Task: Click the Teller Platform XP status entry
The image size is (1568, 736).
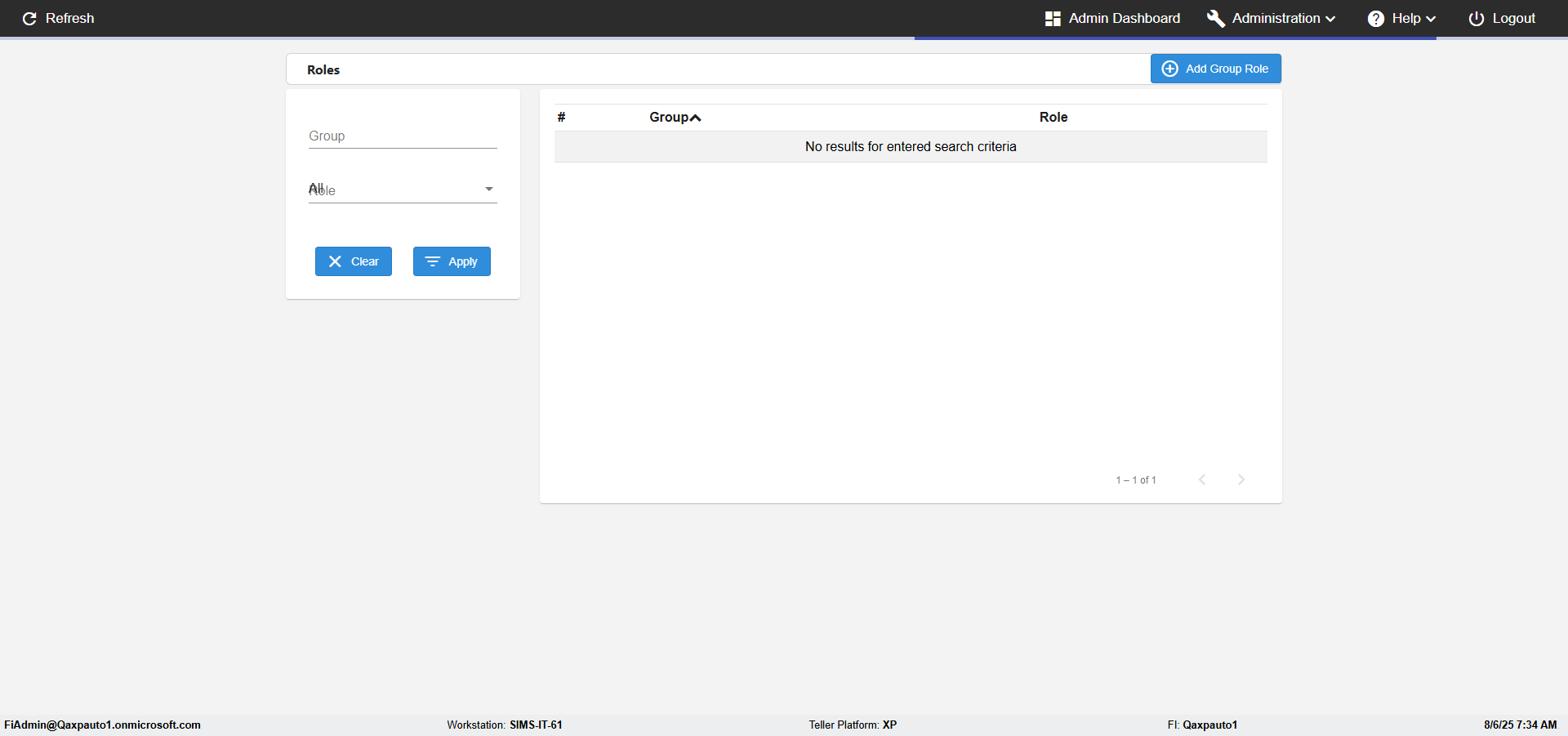Action: (853, 725)
